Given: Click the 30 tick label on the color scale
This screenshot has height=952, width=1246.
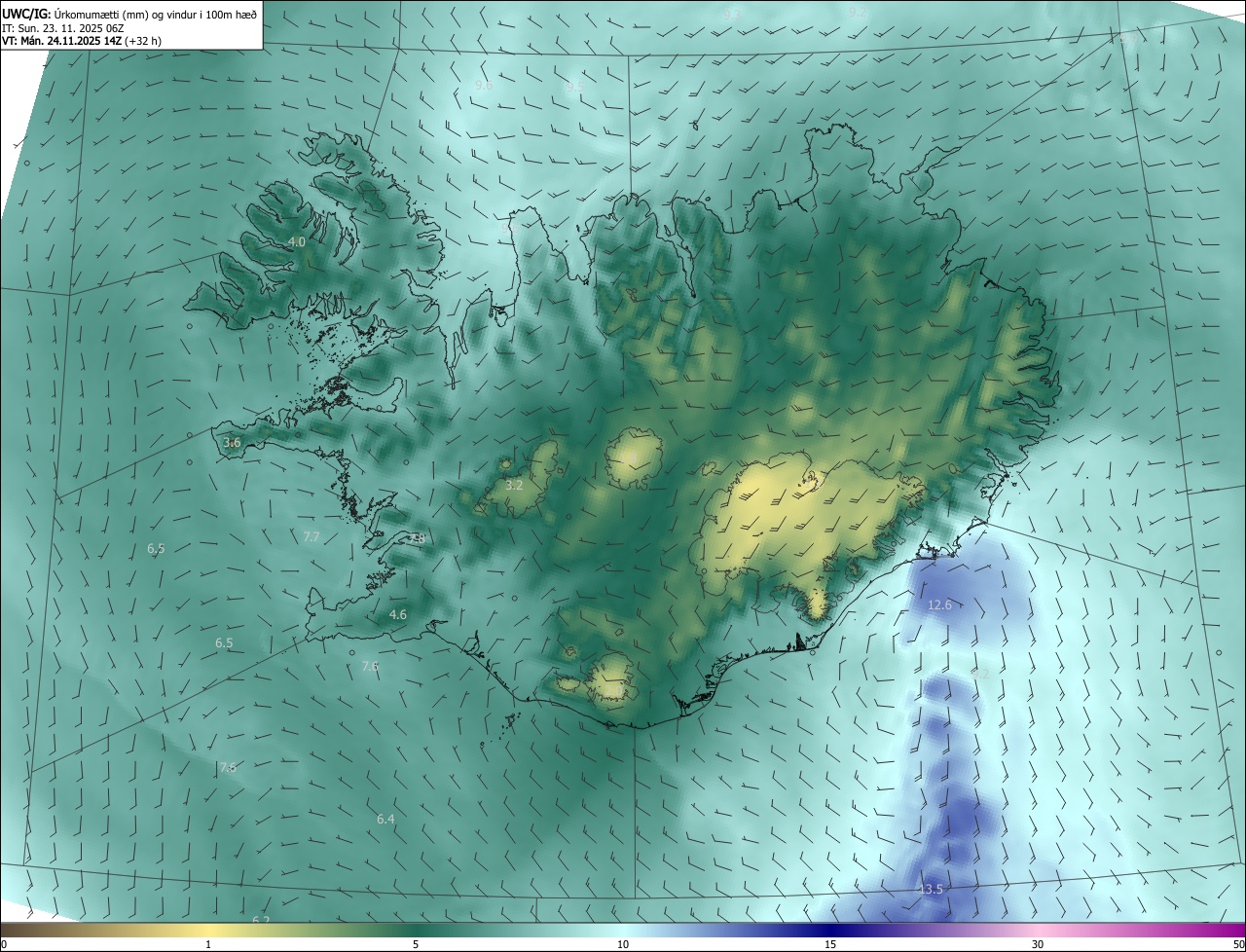Looking at the screenshot, I should coord(1038,944).
